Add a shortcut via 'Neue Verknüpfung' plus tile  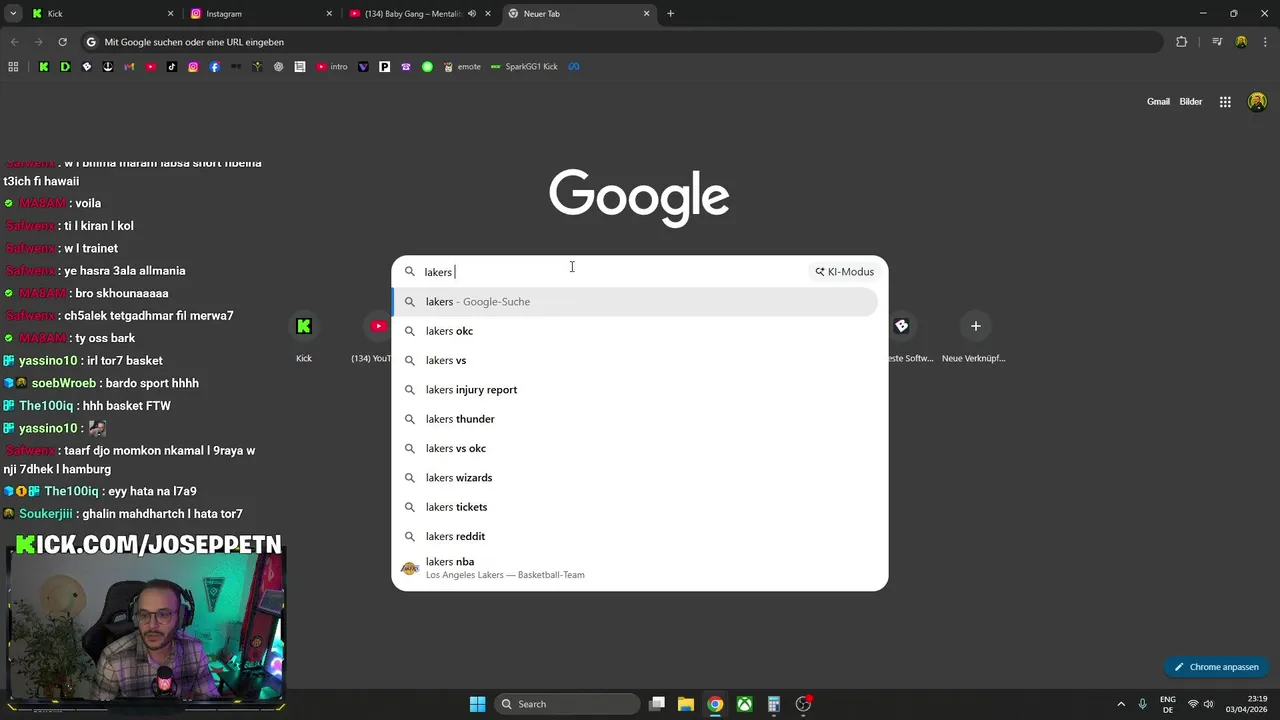[x=975, y=336]
